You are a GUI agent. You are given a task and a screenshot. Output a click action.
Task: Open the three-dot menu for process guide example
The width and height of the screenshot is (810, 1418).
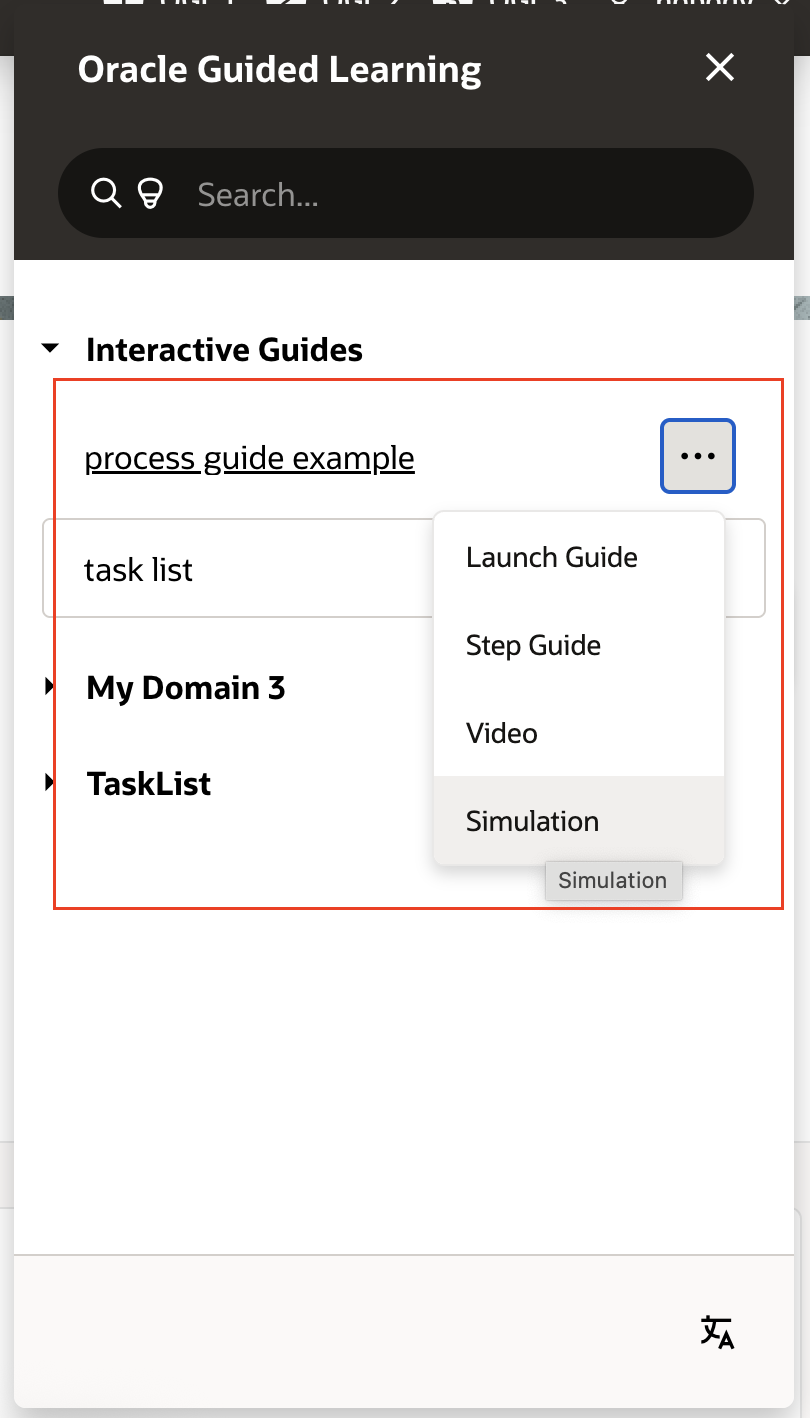[698, 456]
